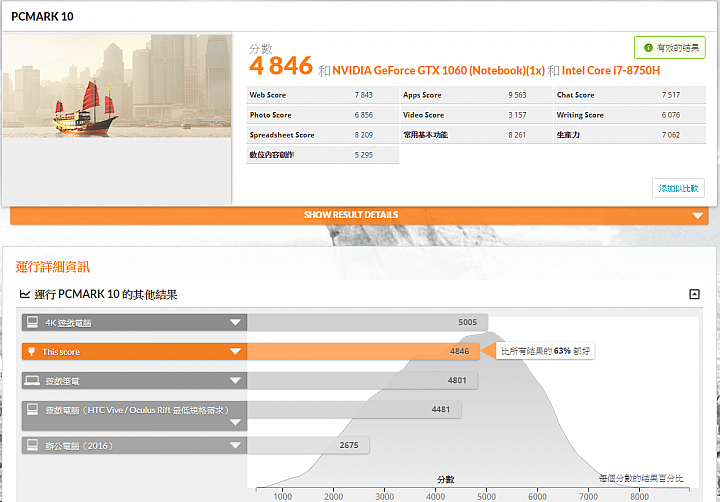Click the 4801 gaming laptop bar

pos(362,381)
